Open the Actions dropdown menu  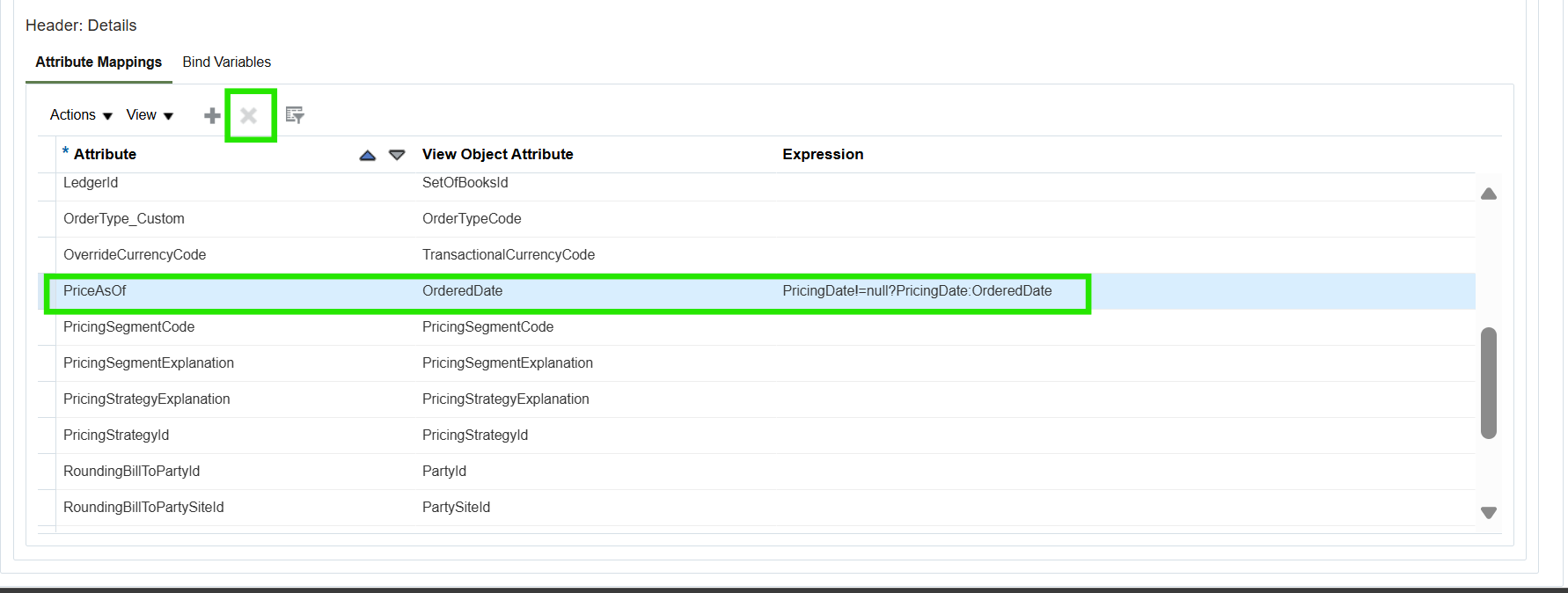click(81, 115)
